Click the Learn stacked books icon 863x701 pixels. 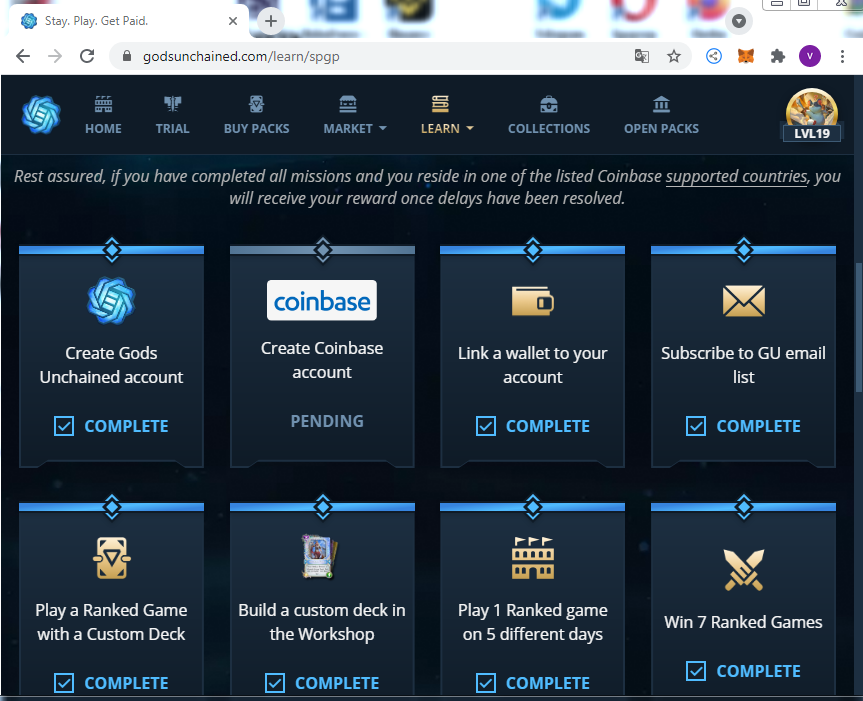[440, 103]
